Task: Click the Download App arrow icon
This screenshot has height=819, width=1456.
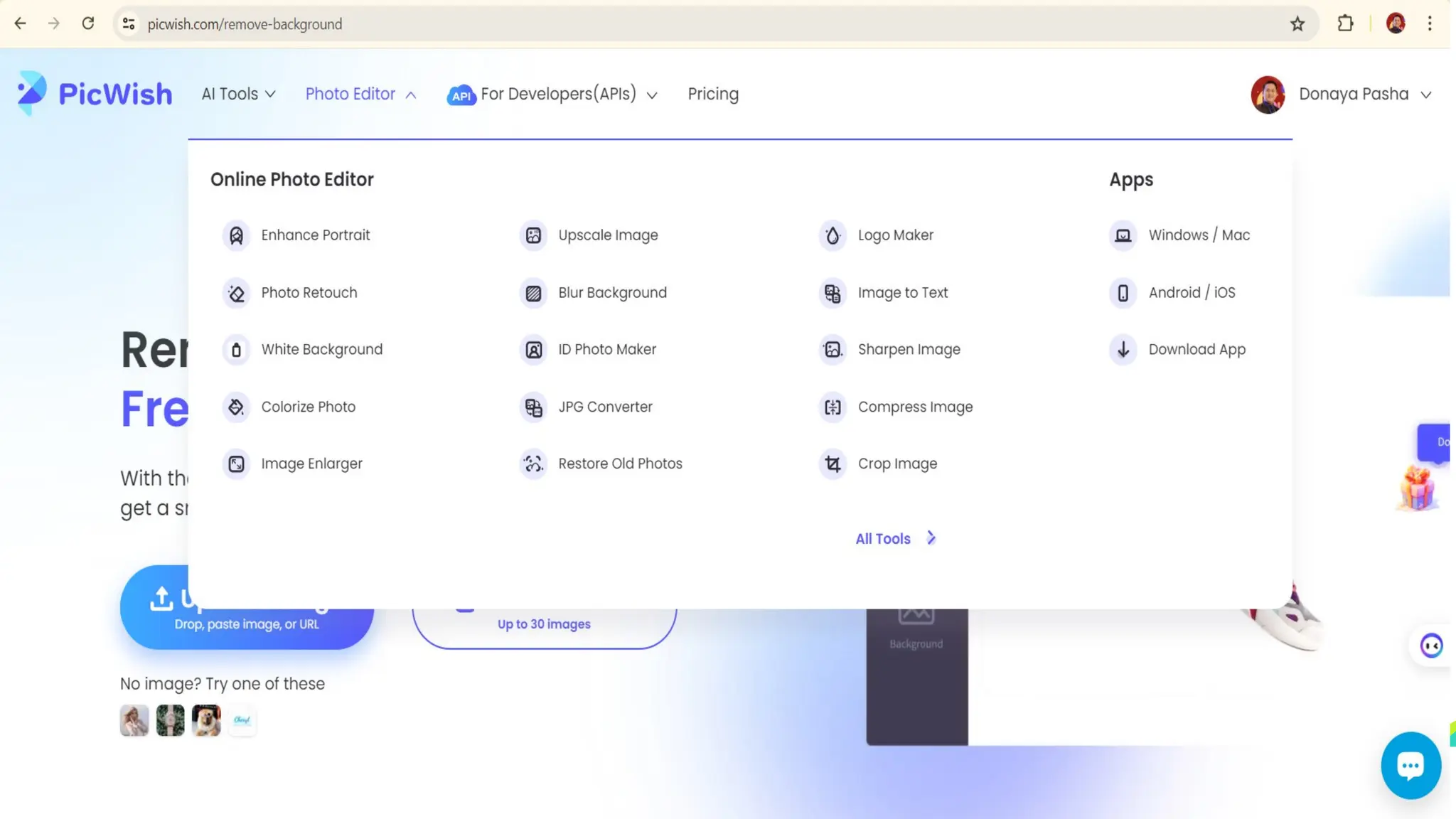Action: tap(1123, 349)
